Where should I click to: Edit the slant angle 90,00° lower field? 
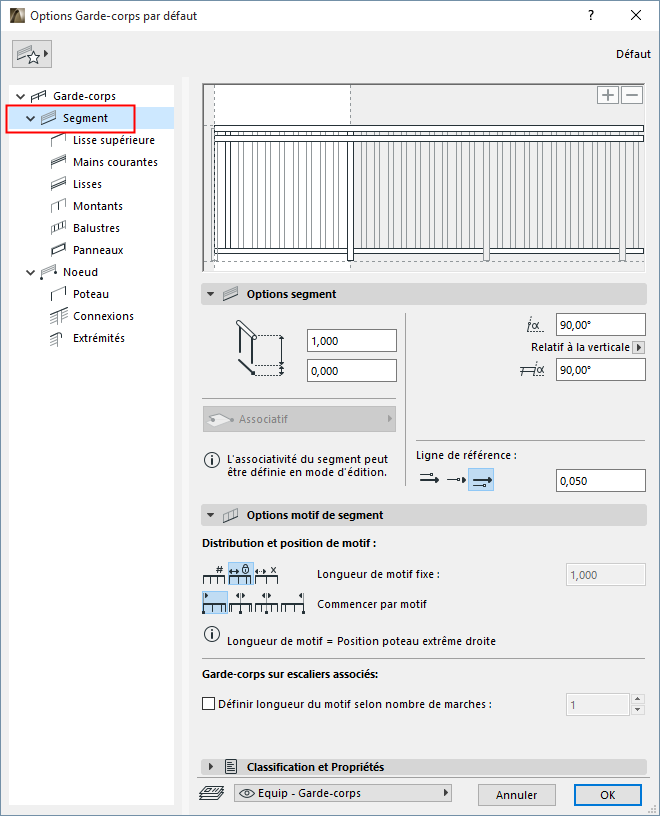601,370
